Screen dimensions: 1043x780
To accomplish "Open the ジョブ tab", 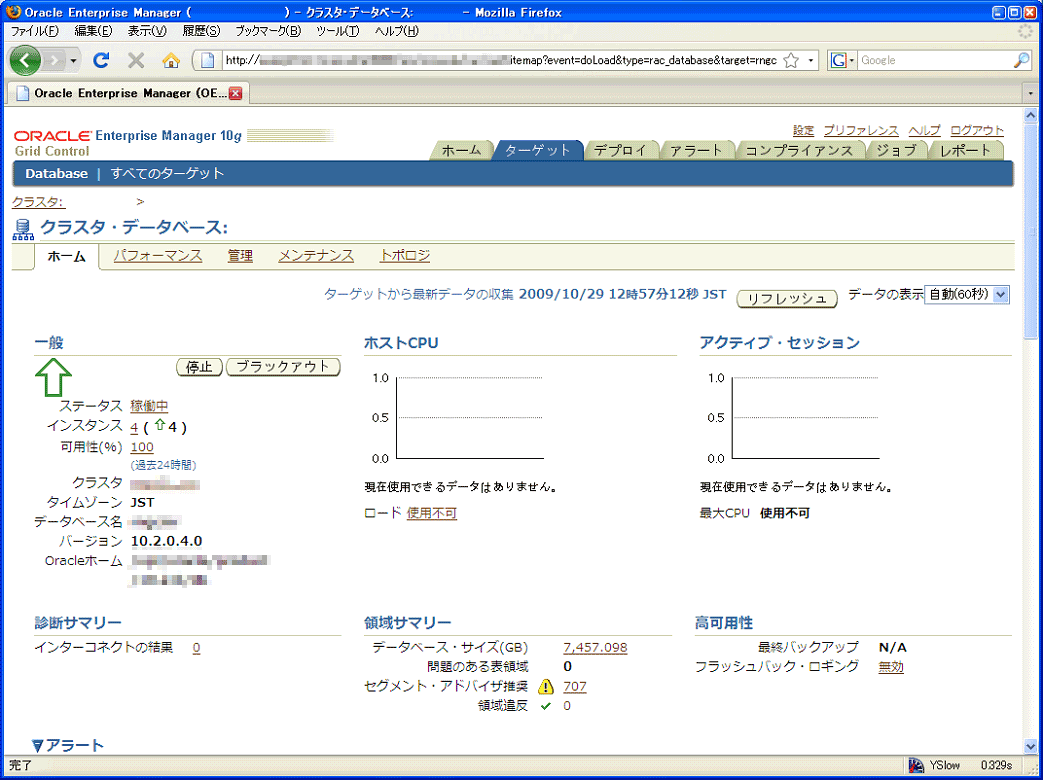I will pos(896,150).
